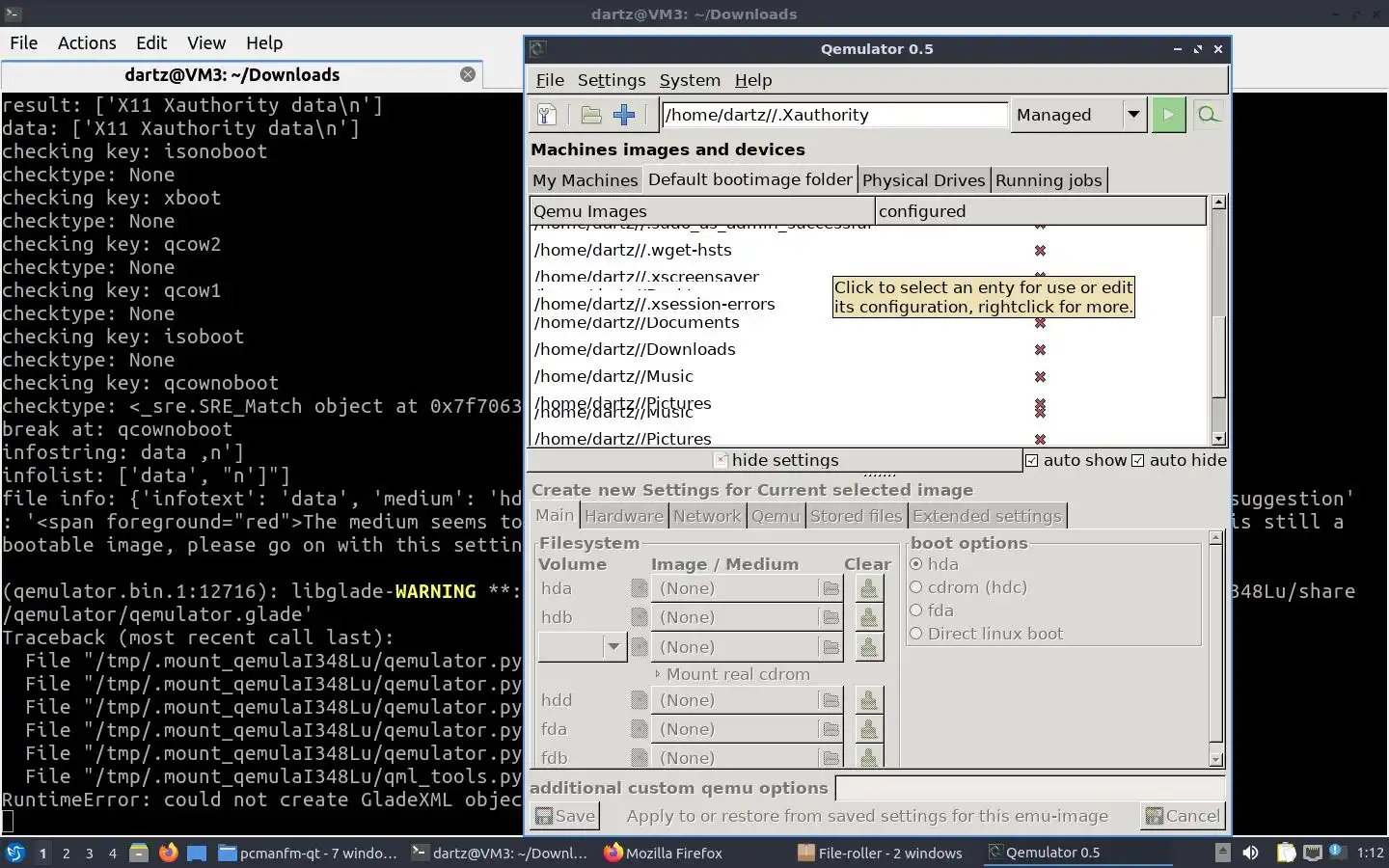Open the Managed mode dropdown
The width and height of the screenshot is (1389, 868).
pos(1078,115)
